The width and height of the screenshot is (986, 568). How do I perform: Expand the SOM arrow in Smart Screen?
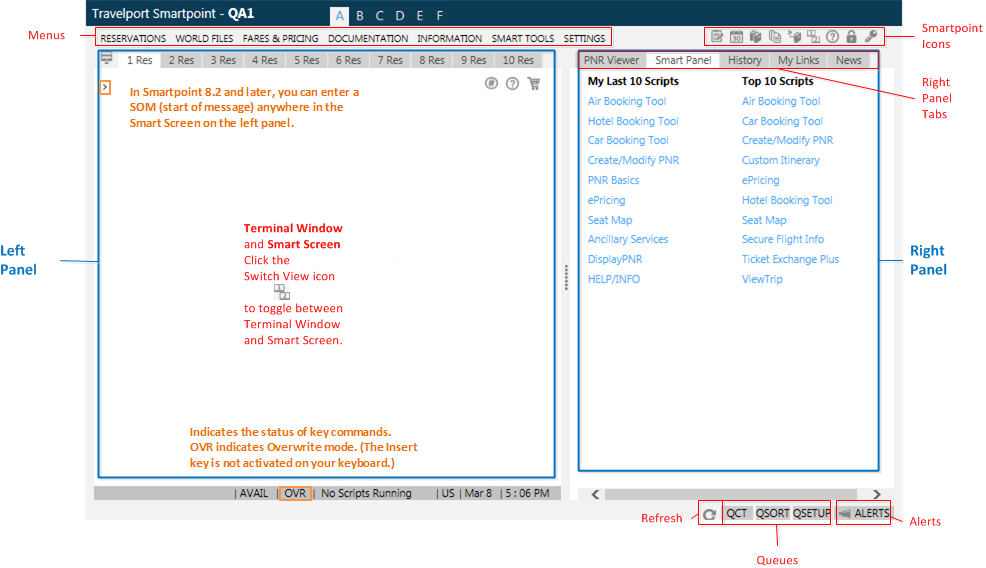click(x=106, y=88)
